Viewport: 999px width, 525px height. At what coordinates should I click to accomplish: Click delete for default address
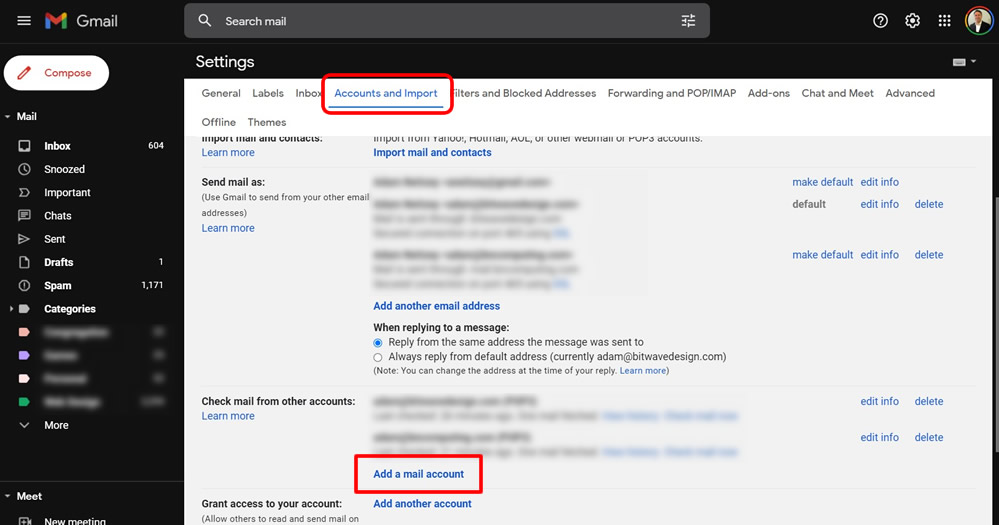point(929,205)
